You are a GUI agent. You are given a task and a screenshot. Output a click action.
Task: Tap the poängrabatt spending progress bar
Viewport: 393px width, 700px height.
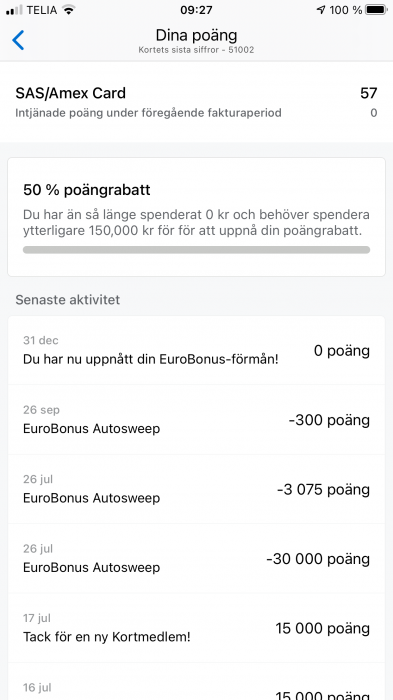[196, 250]
